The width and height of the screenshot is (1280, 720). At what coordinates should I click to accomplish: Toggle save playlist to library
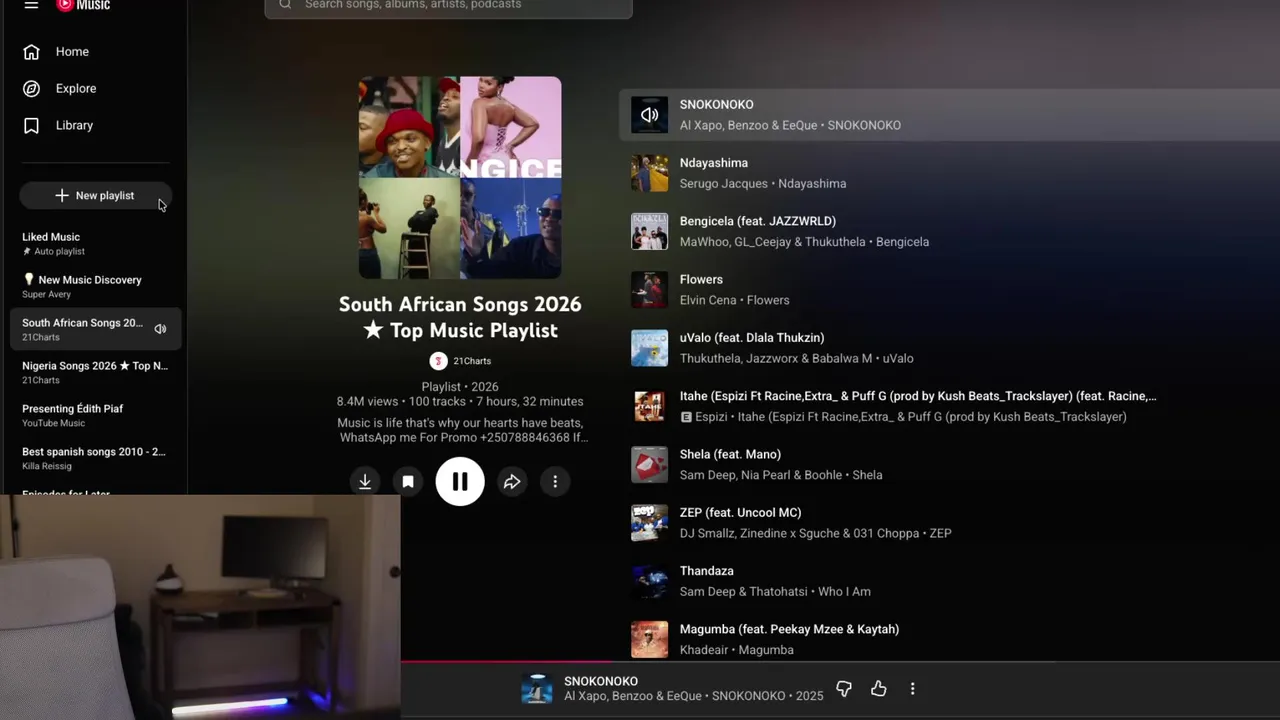click(x=408, y=482)
